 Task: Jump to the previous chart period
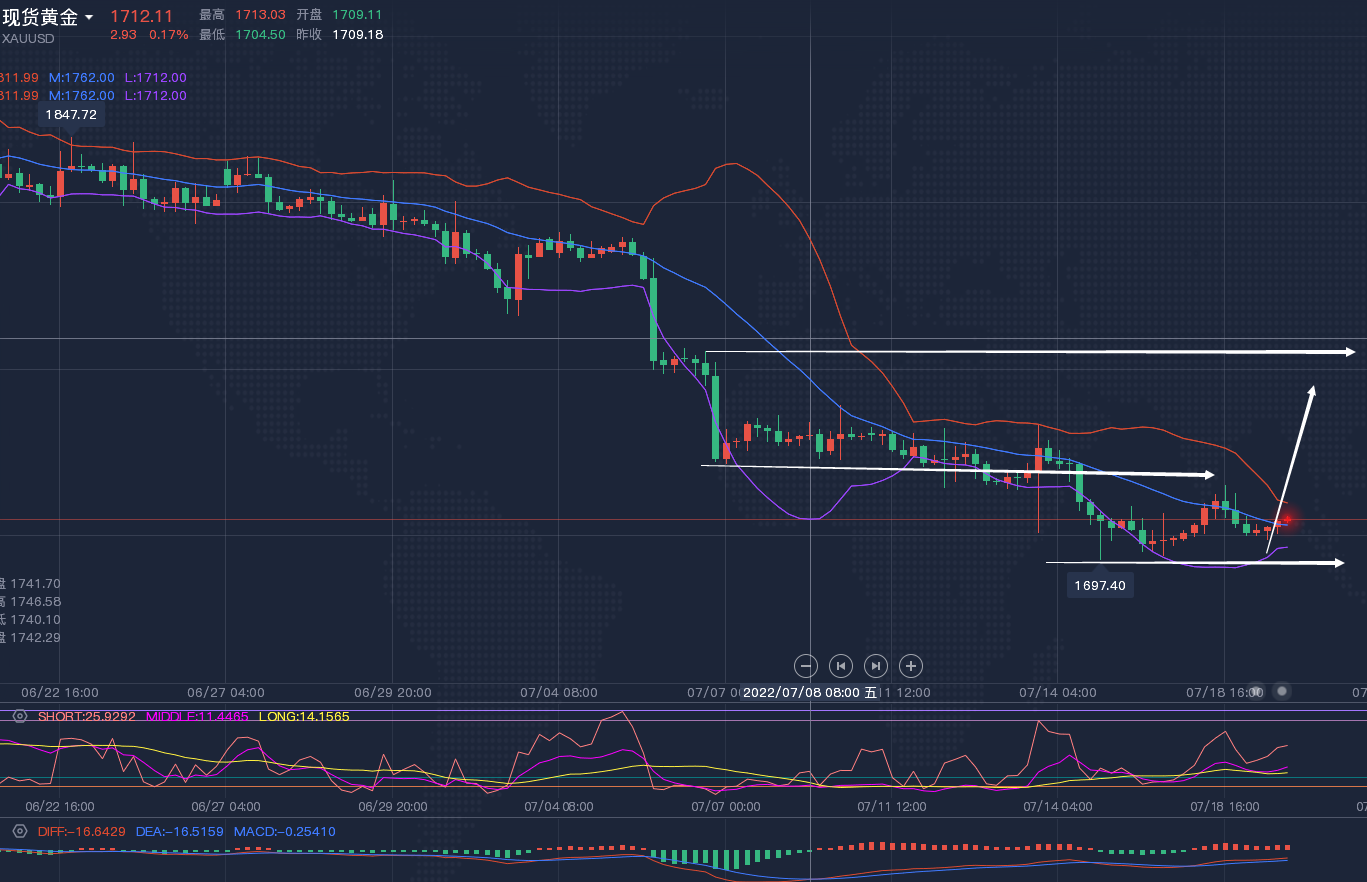click(841, 666)
